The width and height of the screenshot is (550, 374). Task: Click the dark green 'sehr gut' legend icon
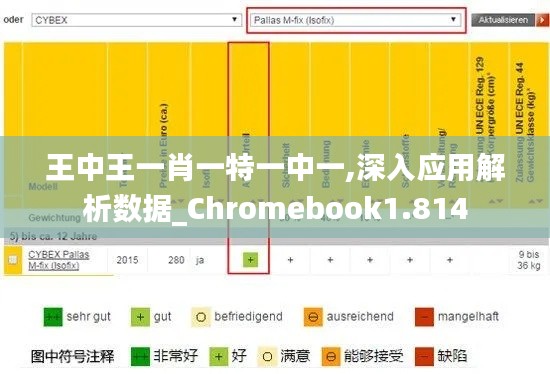(x=53, y=317)
